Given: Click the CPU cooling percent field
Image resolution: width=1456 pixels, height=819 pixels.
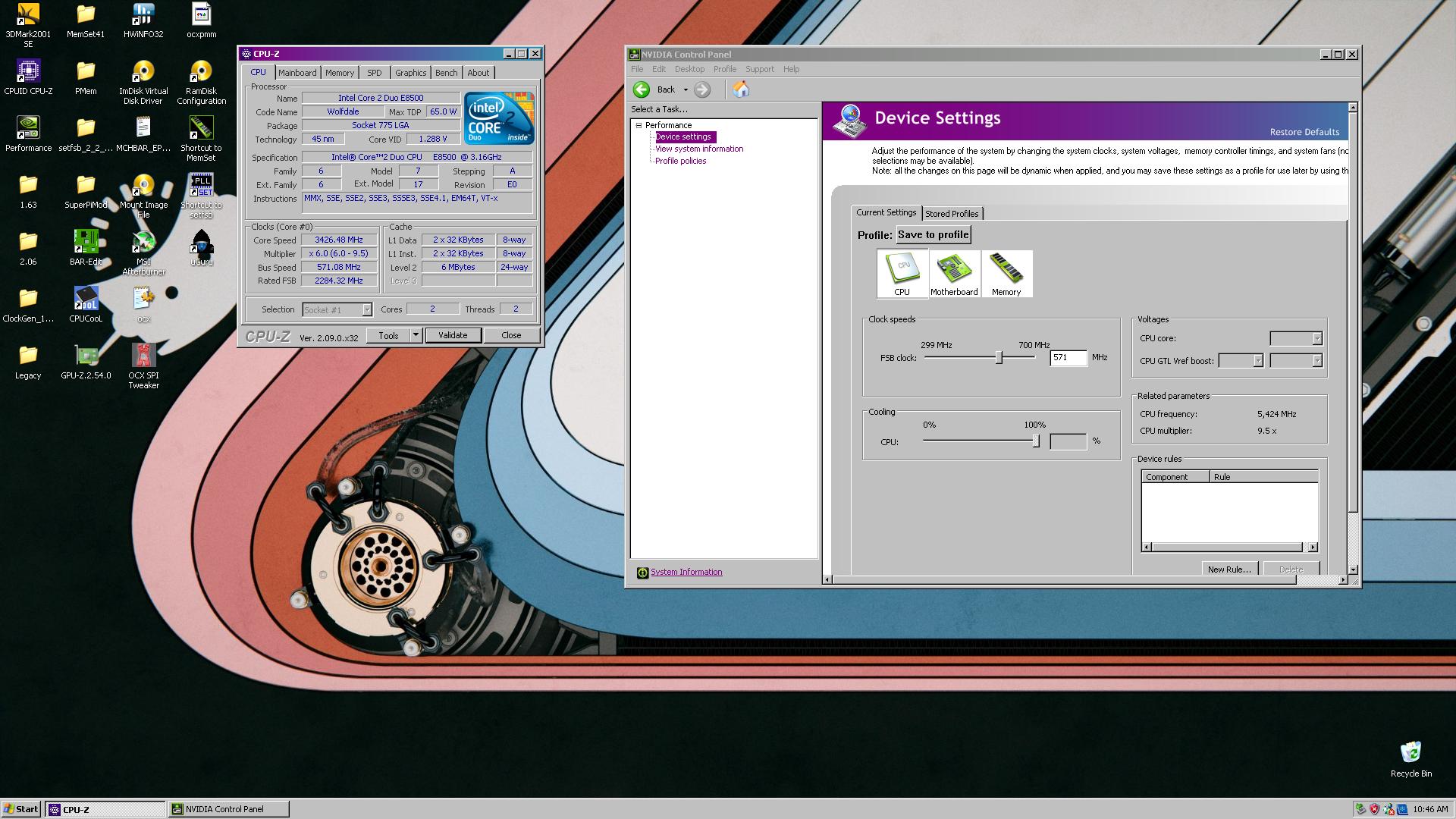Looking at the screenshot, I should 1068,441.
